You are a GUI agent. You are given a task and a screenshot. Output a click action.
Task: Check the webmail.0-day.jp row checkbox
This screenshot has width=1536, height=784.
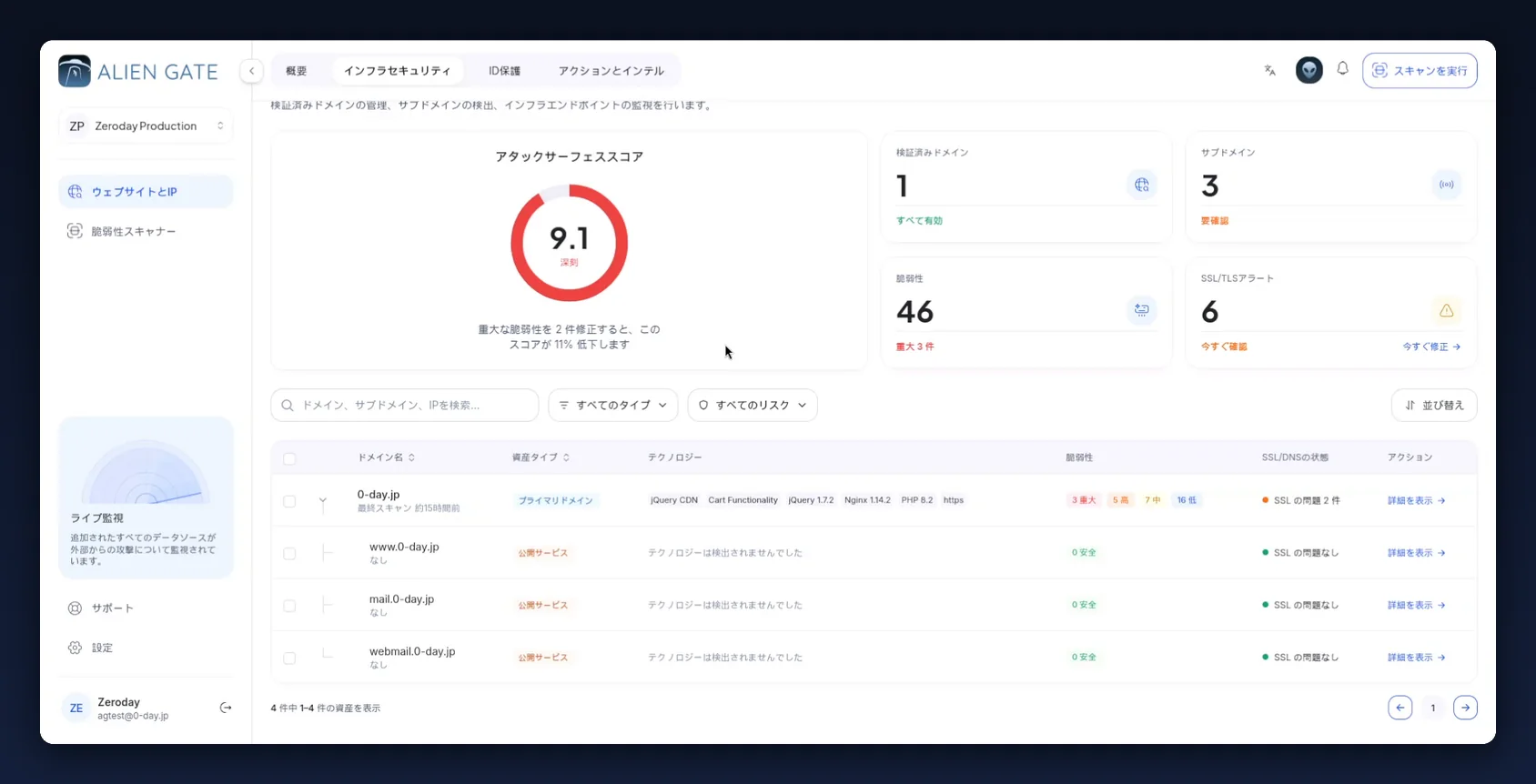coord(289,658)
